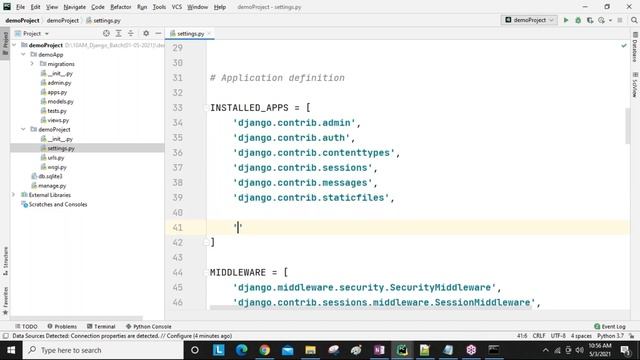Click the Windows search box
Screen dimensions: 640x360
[103, 350]
